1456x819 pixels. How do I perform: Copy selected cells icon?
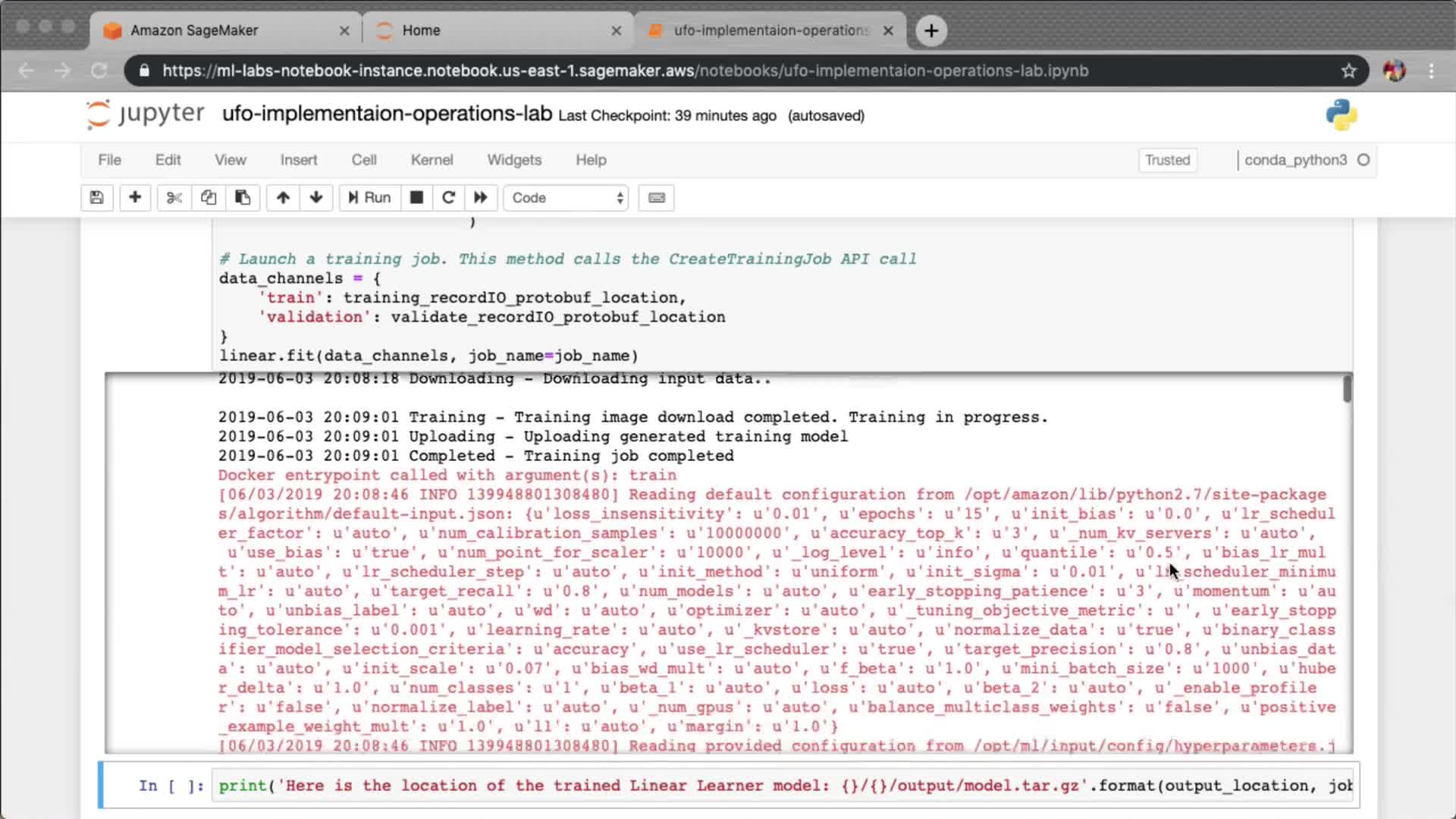(209, 198)
